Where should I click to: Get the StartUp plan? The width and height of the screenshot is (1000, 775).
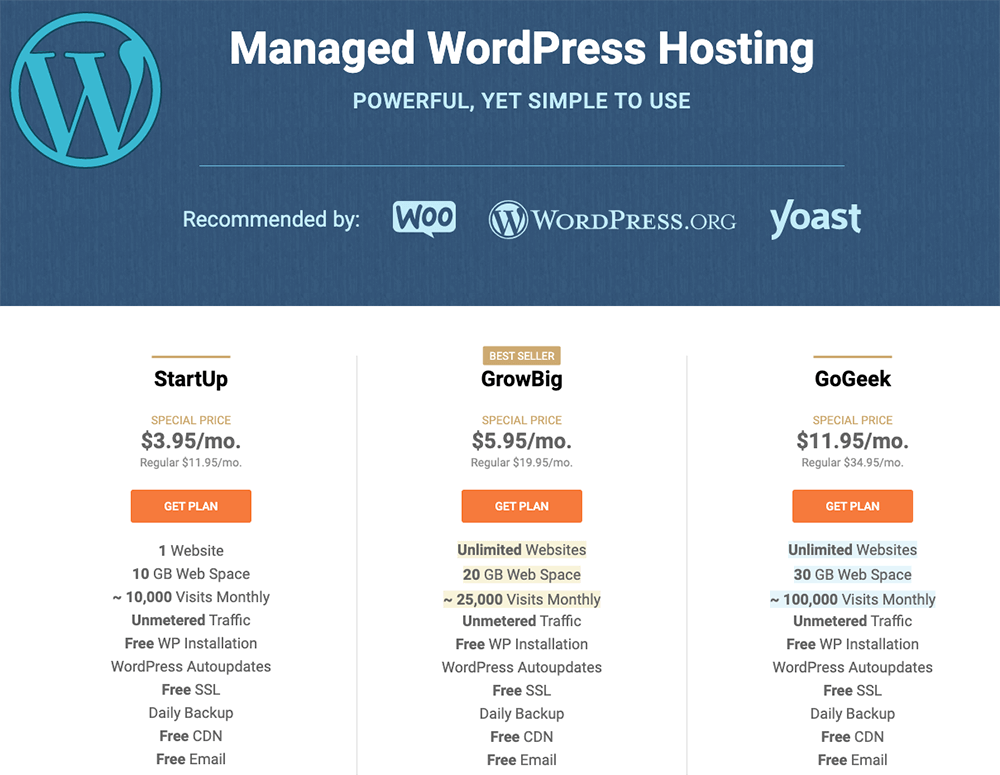click(x=191, y=506)
